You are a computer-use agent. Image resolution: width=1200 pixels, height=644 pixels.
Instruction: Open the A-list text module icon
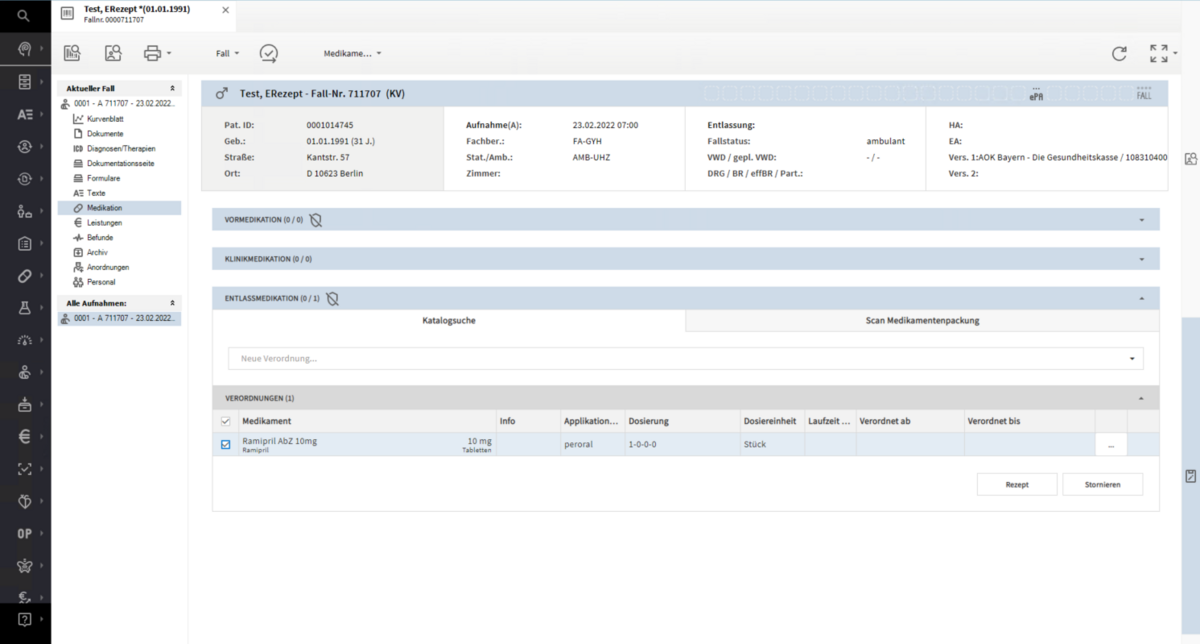point(25,114)
